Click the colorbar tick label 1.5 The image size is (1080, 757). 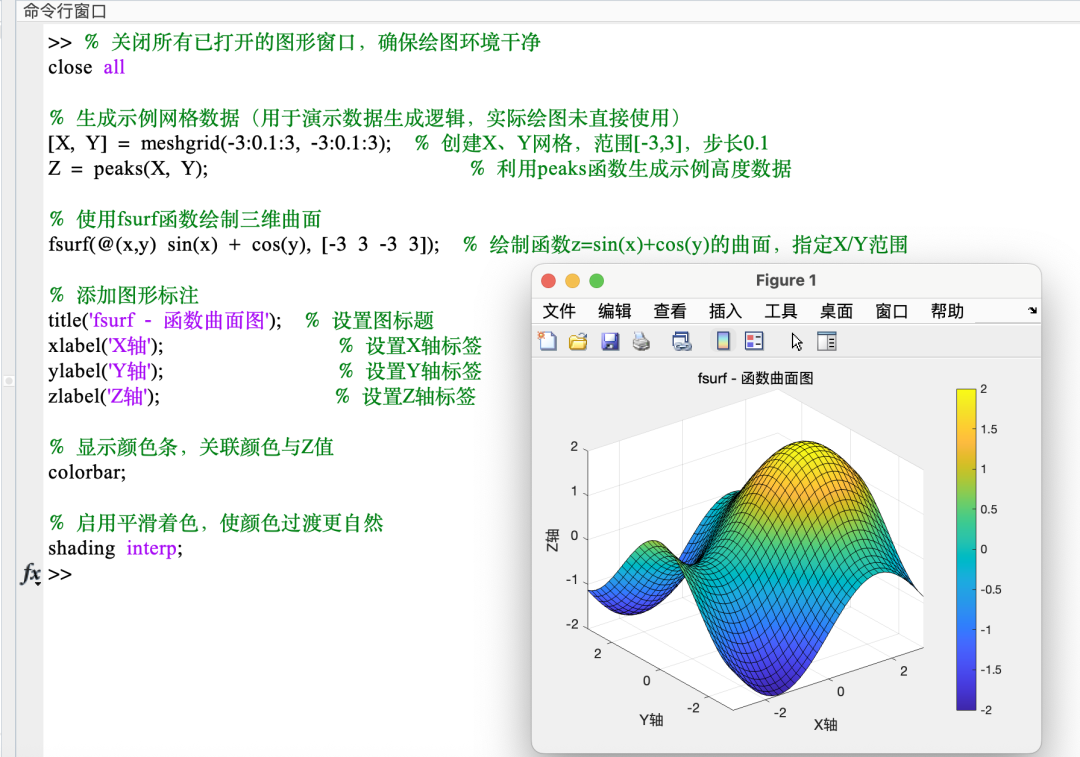[x=989, y=429]
